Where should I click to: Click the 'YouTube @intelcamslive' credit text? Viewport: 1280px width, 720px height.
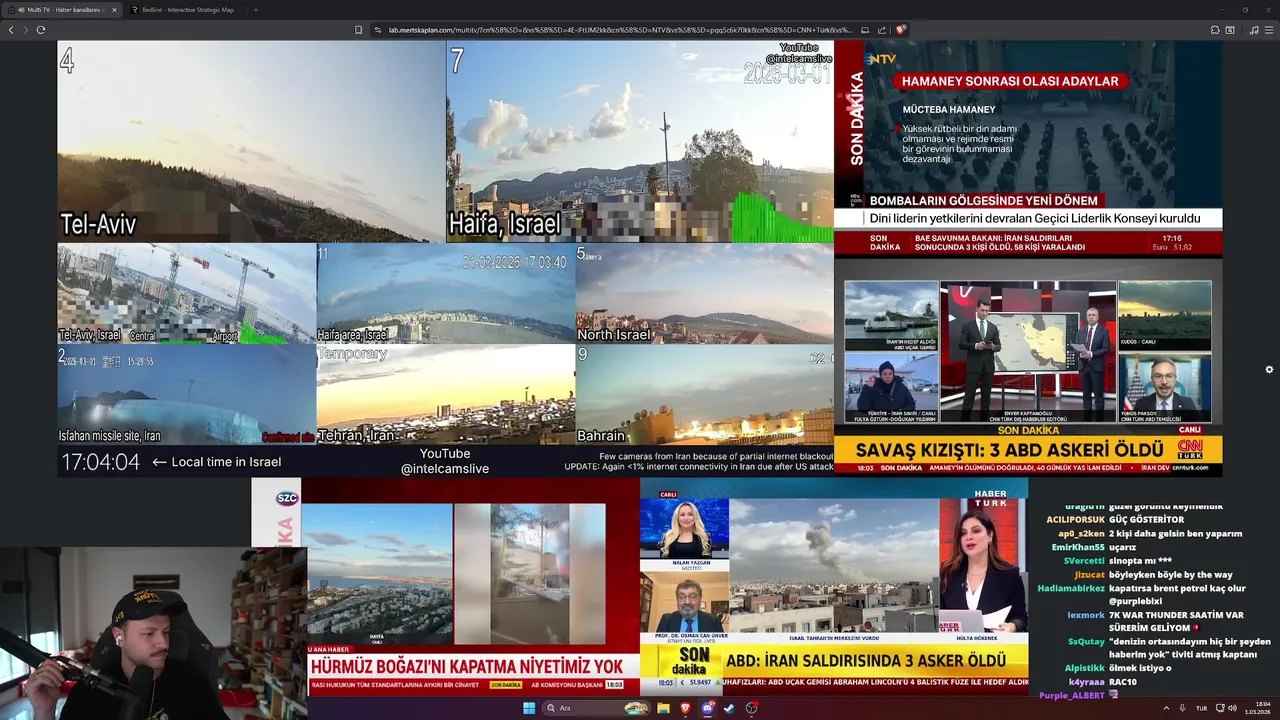click(x=445, y=461)
